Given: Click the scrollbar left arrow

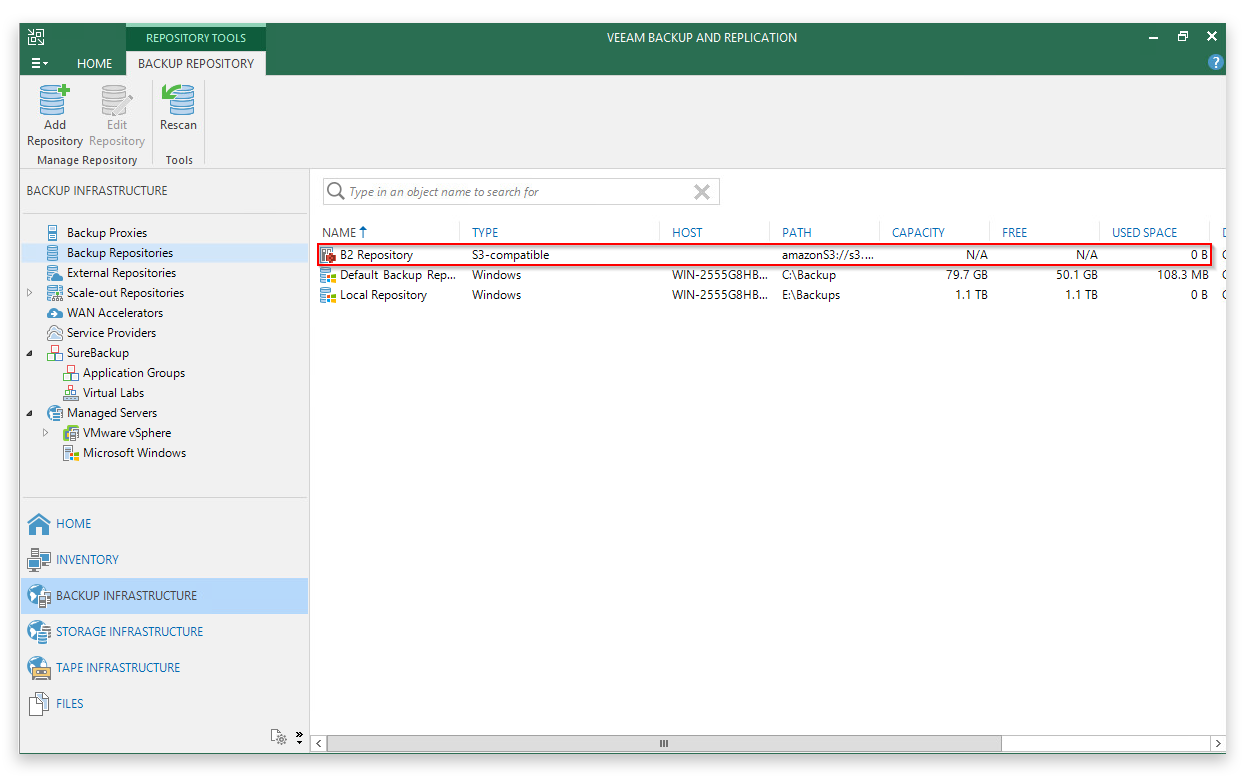Looking at the screenshot, I should coord(319,744).
